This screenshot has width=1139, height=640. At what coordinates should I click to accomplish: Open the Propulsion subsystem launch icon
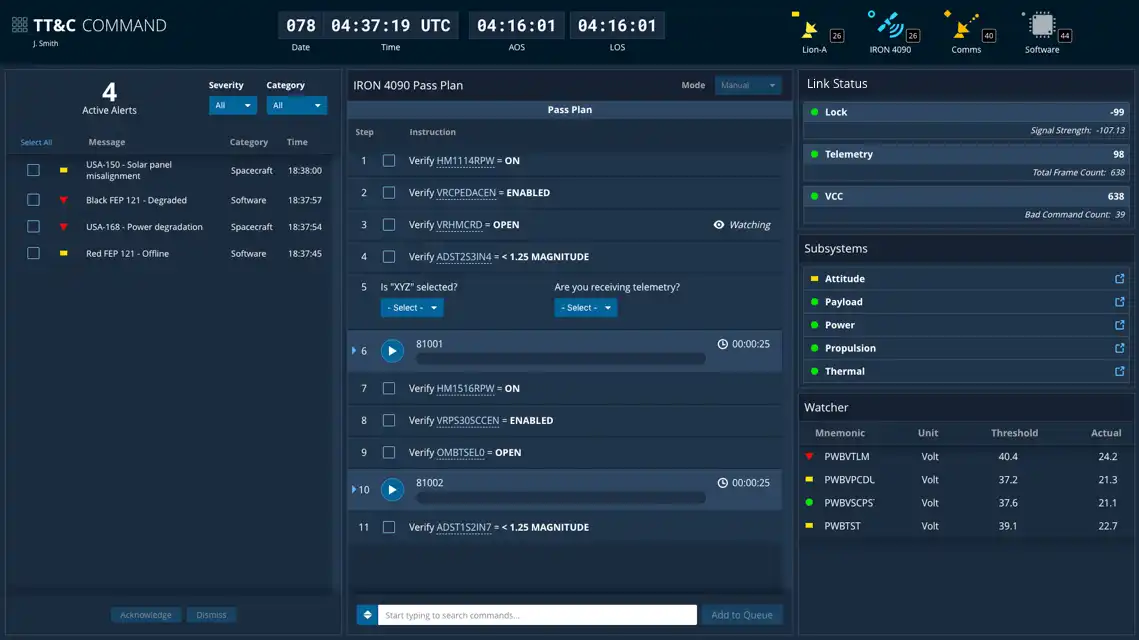1119,348
